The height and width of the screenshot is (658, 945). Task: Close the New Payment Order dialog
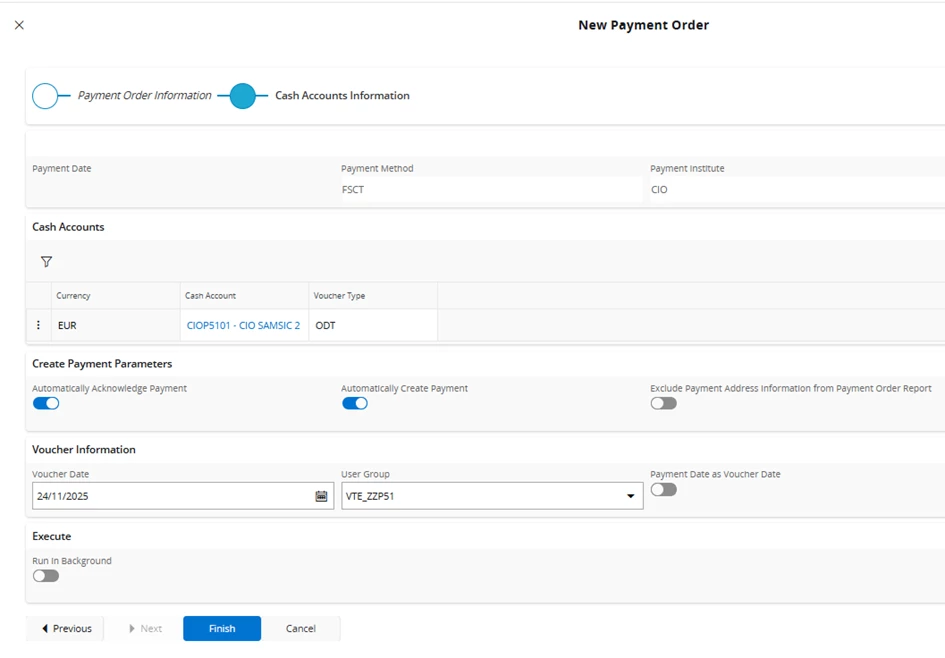coord(19,25)
